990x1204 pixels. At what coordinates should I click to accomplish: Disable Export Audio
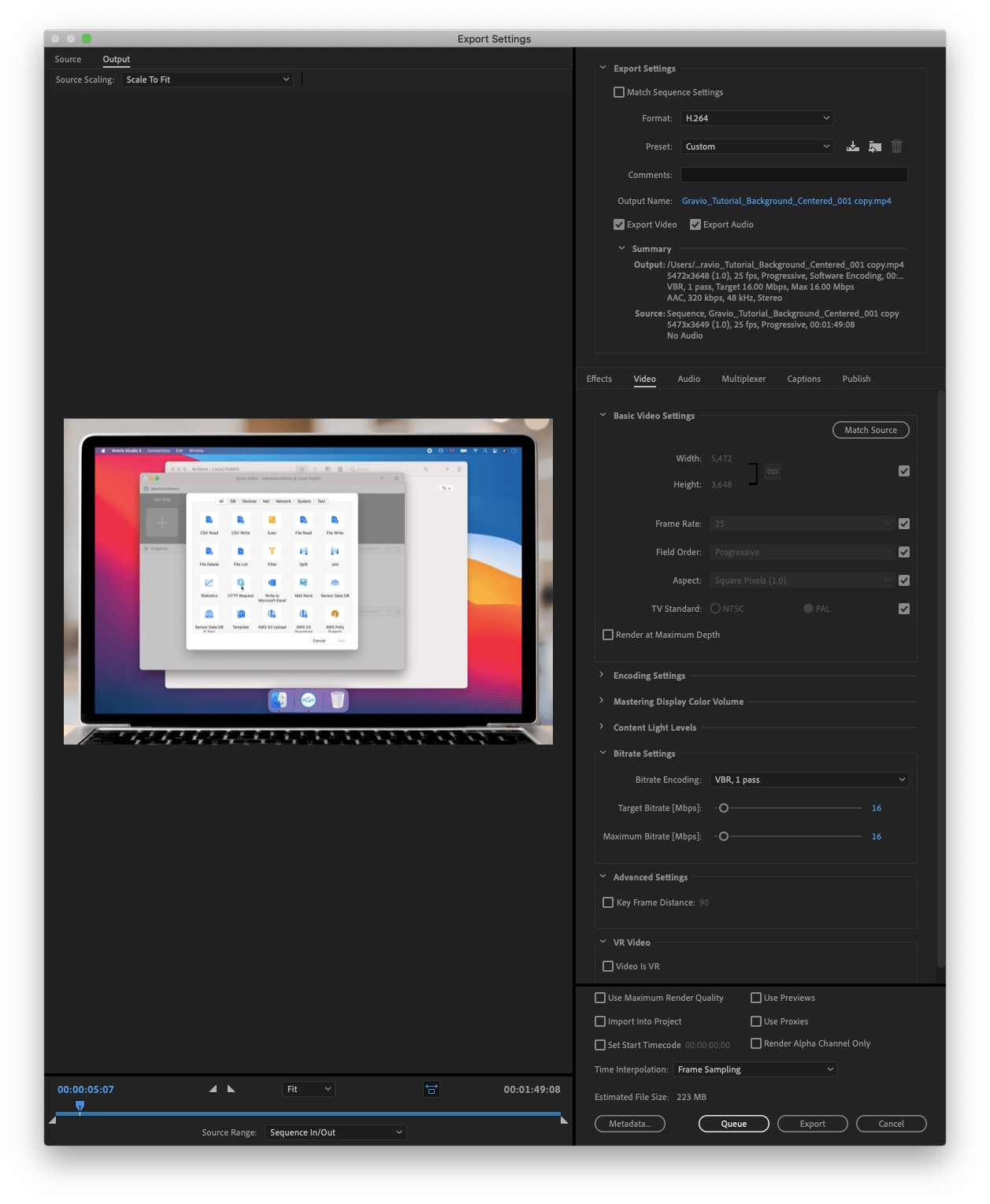[695, 224]
